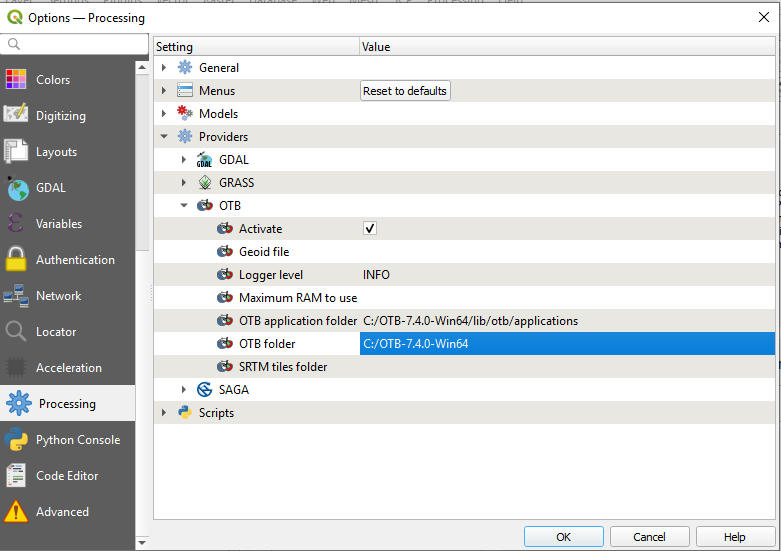Collapse the OTB provider node
Screen dimensions: 781x551
pos(184,205)
